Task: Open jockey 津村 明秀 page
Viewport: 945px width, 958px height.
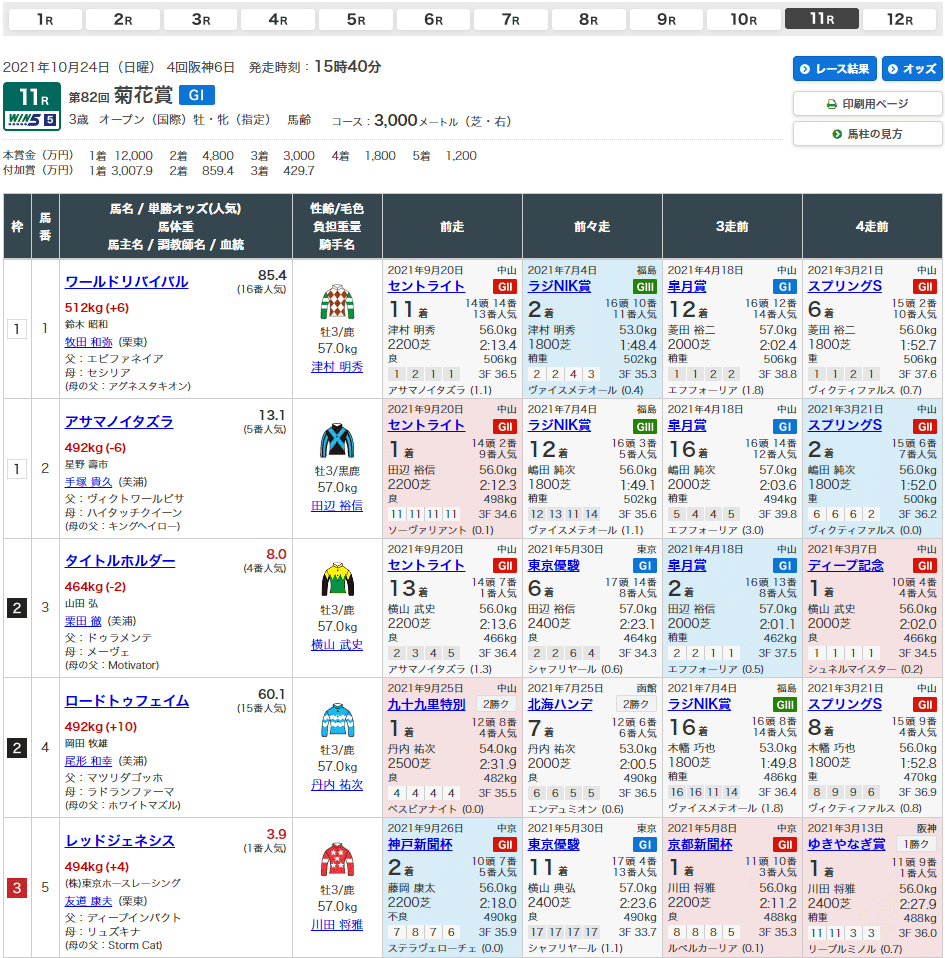Action: click(x=337, y=367)
